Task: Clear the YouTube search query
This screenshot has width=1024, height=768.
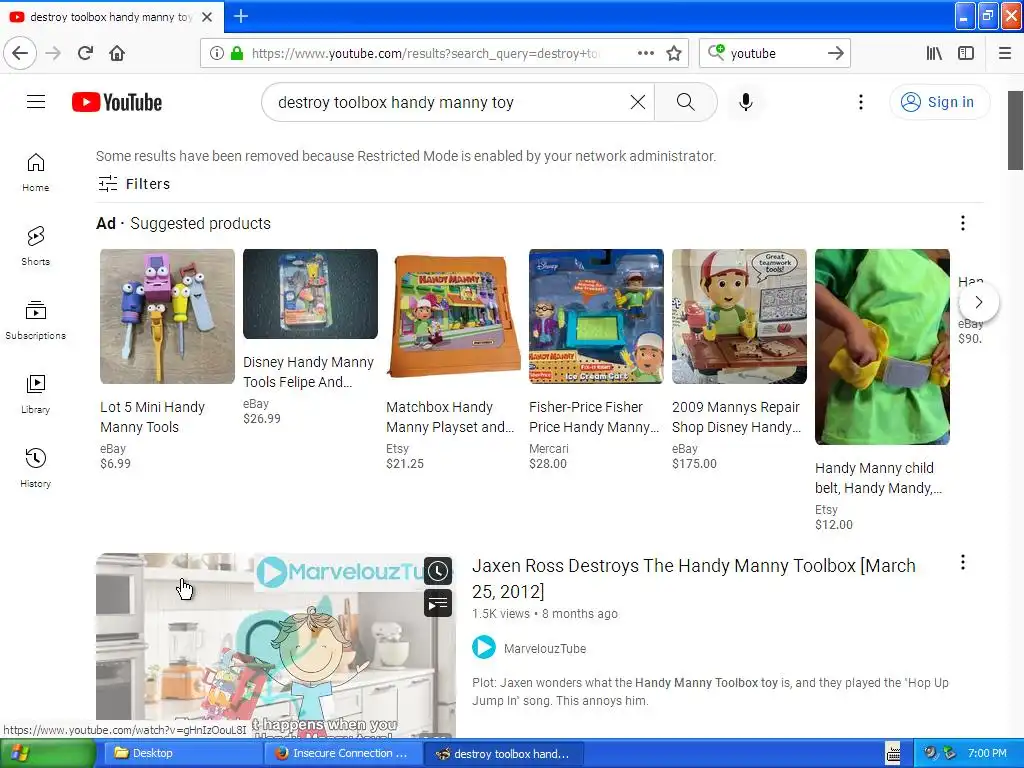Action: 637,102
